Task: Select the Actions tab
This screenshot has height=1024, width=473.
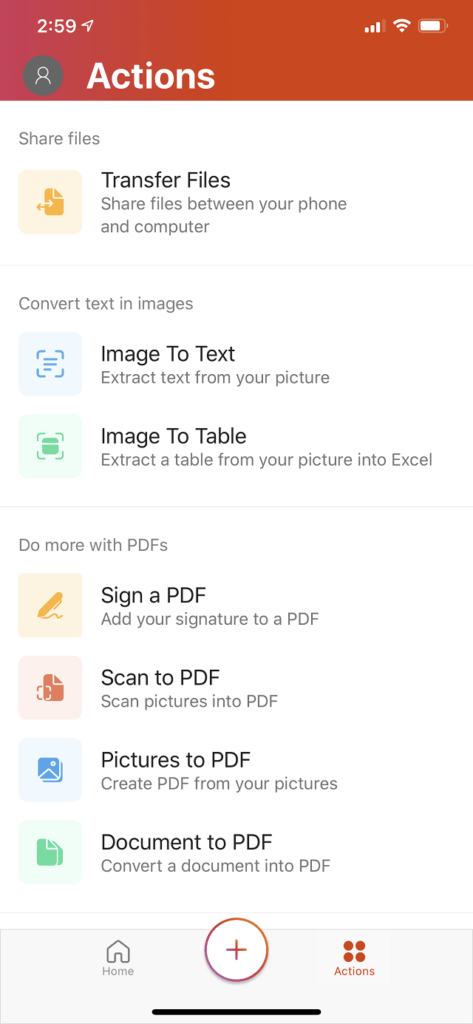Action: [354, 958]
